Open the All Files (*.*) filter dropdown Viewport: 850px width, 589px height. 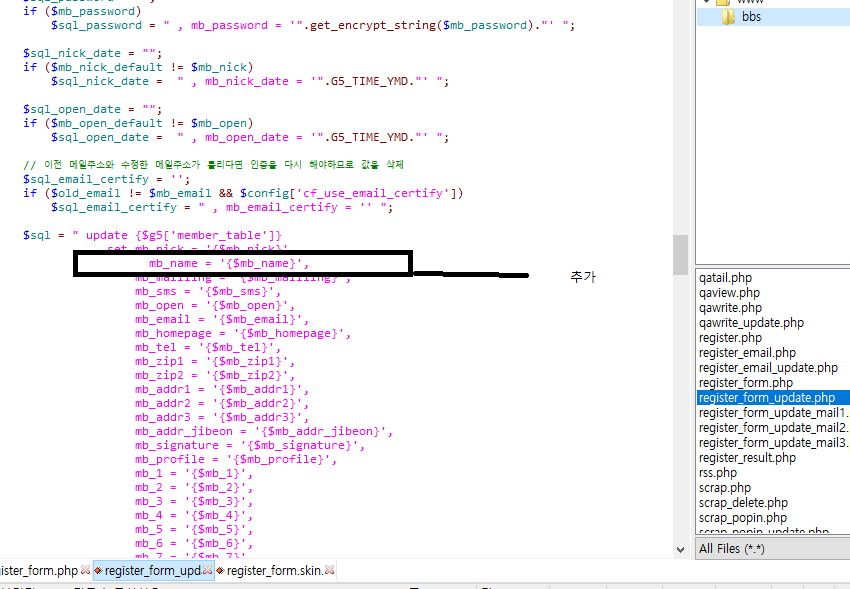click(x=772, y=548)
